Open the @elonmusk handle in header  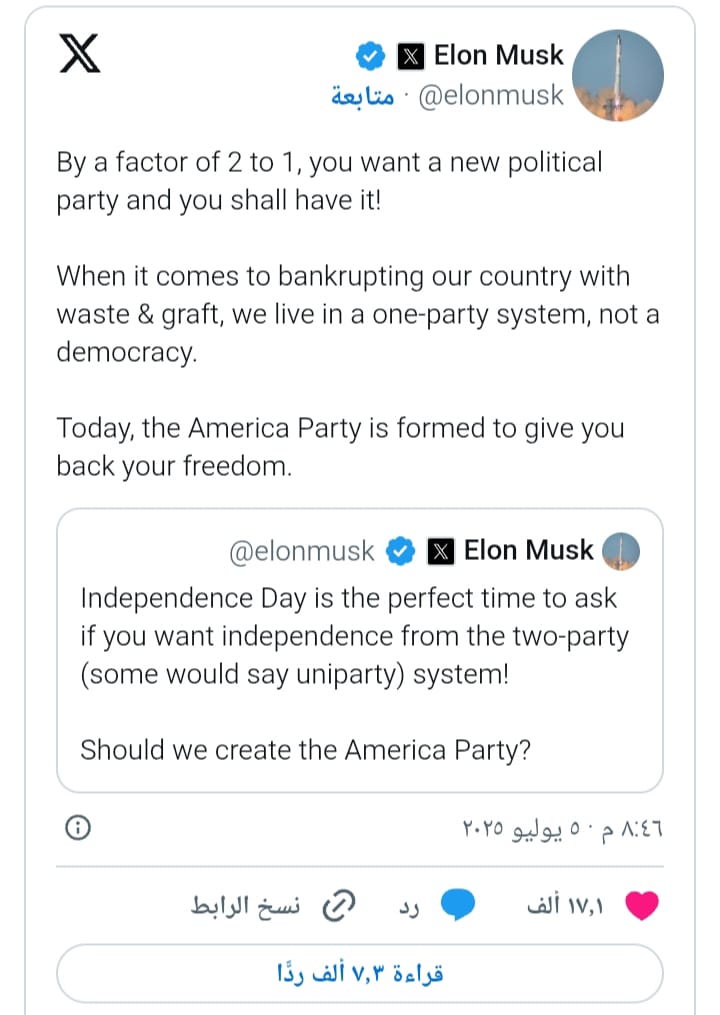coord(490,97)
